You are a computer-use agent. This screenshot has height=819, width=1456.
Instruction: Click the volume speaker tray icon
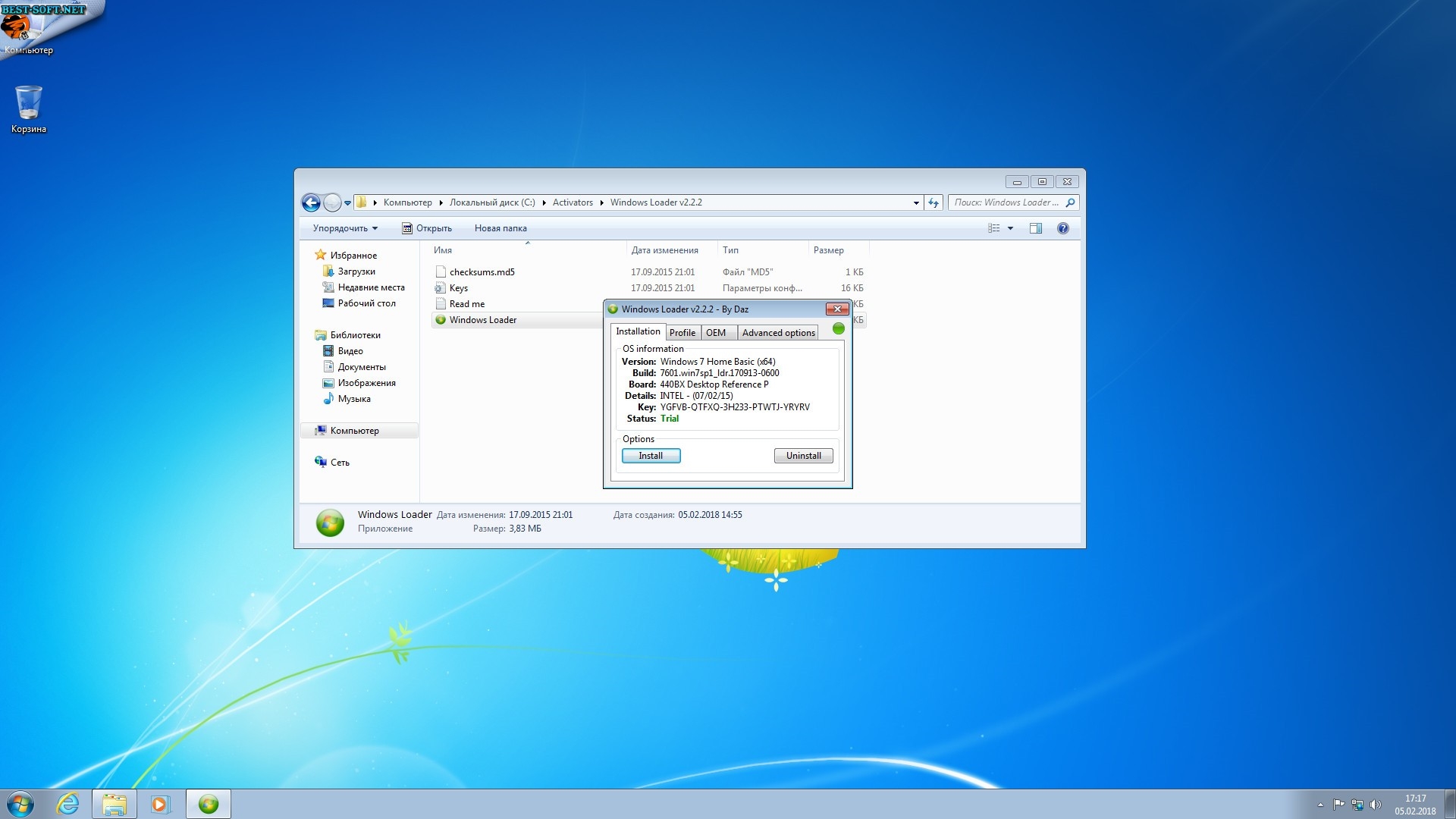(1376, 805)
